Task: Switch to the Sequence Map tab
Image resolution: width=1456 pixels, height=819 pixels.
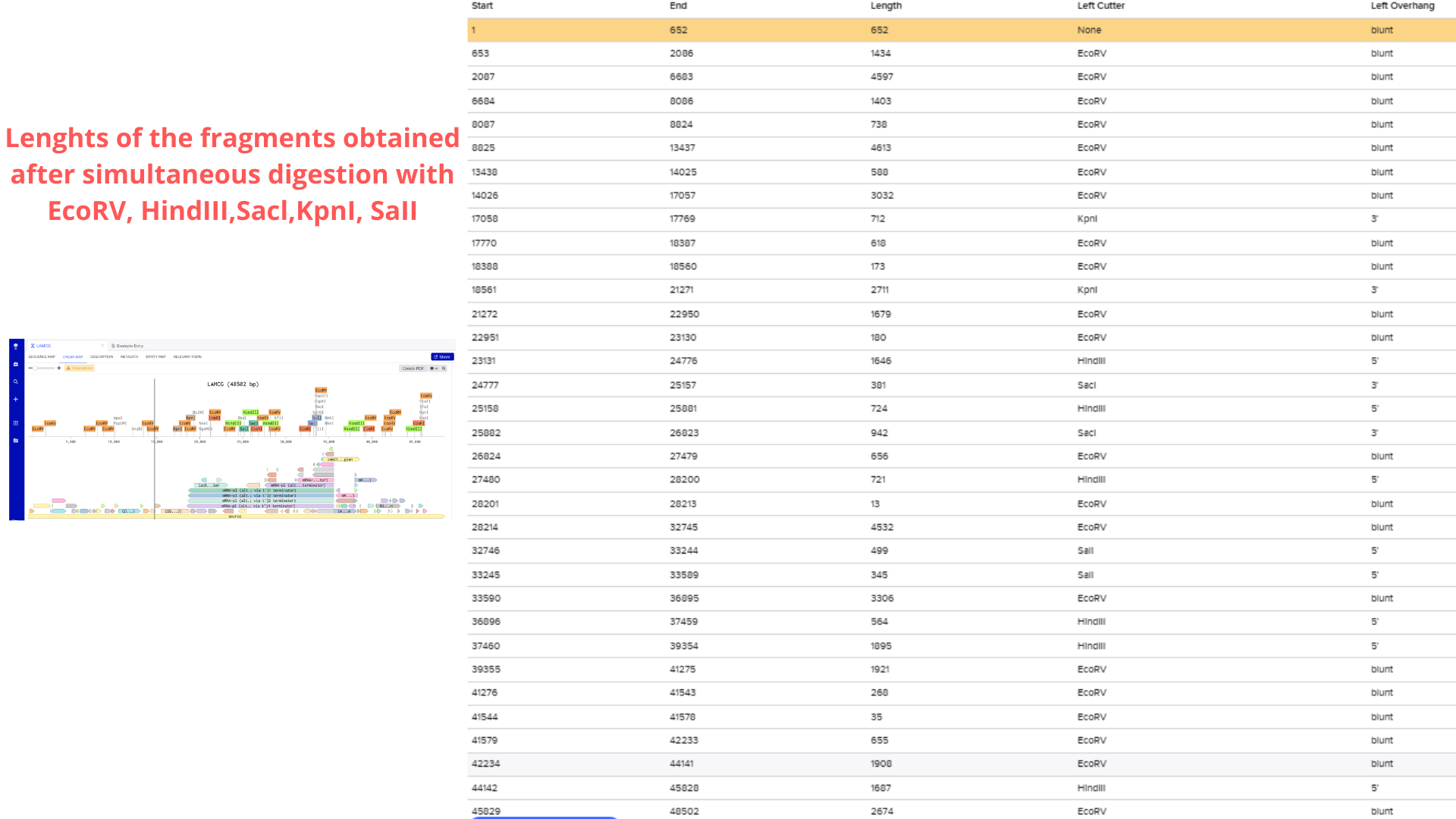Action: tap(42, 356)
